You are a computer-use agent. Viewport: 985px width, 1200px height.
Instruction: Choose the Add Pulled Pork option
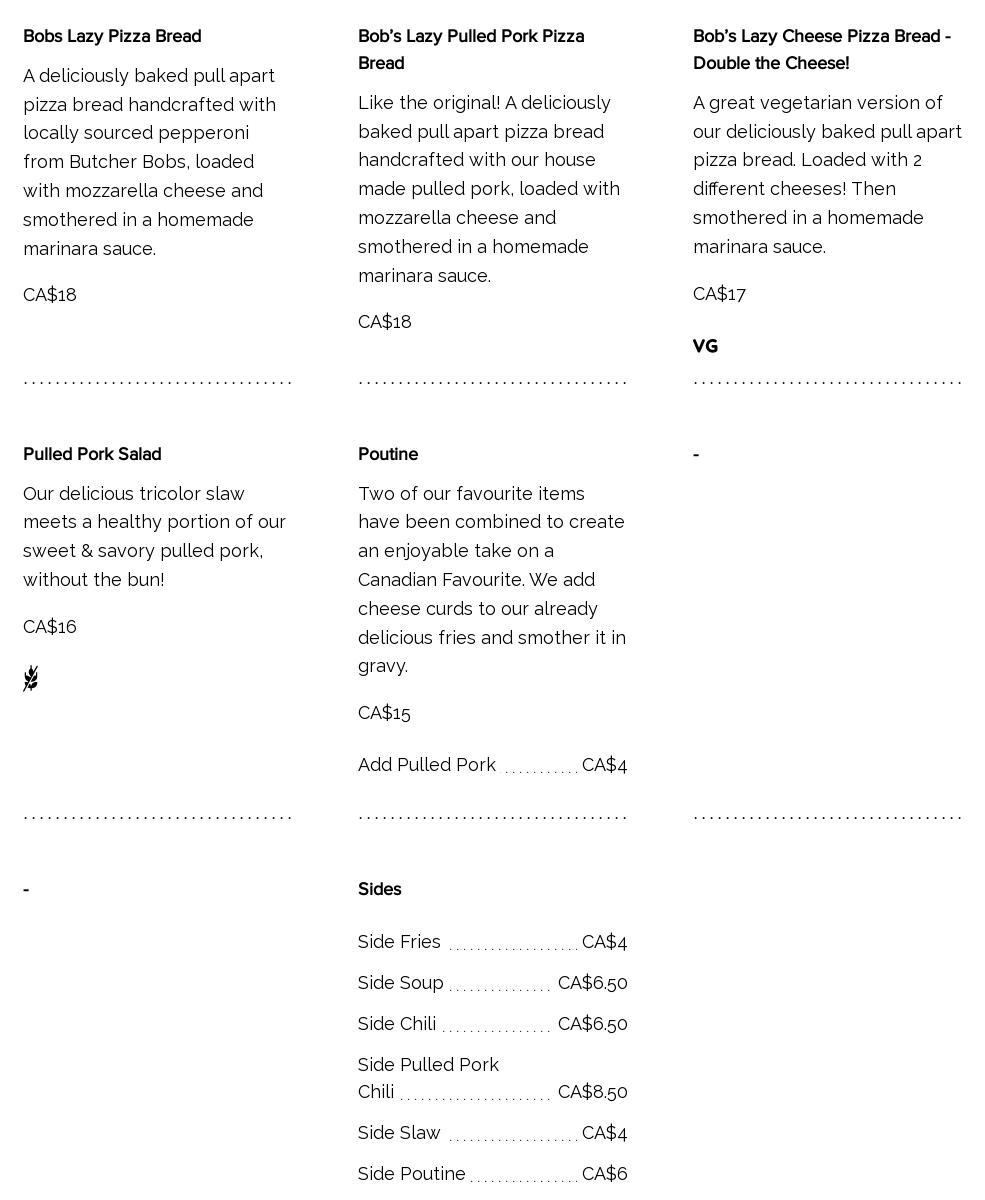[427, 765]
